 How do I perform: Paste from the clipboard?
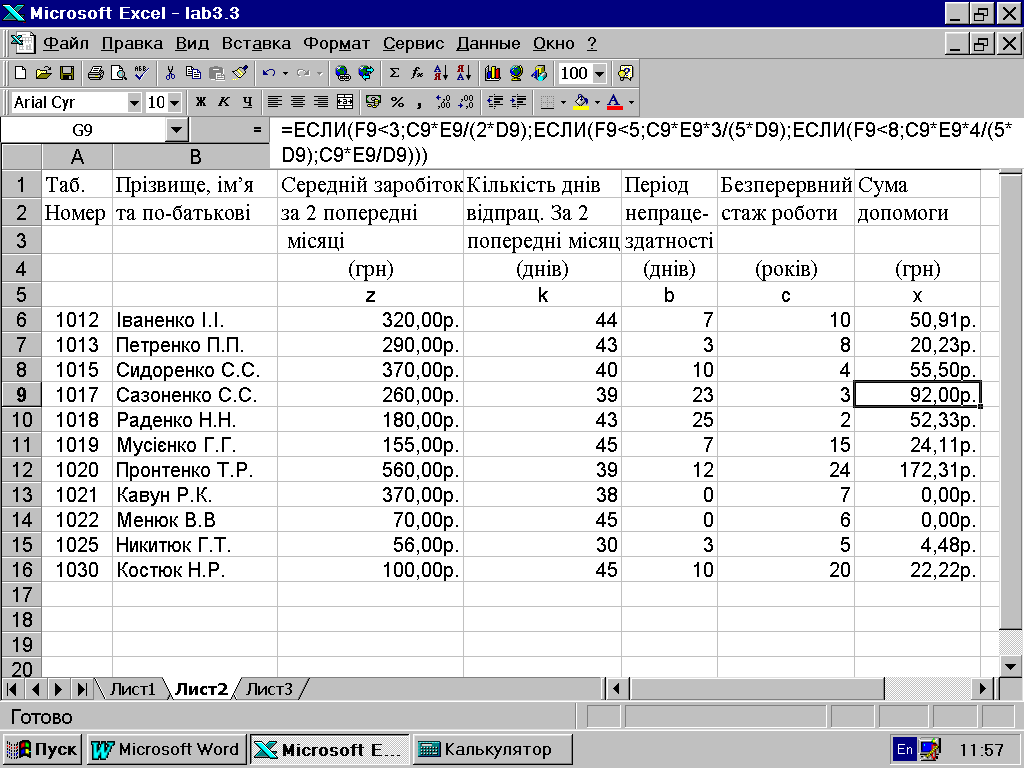click(216, 73)
